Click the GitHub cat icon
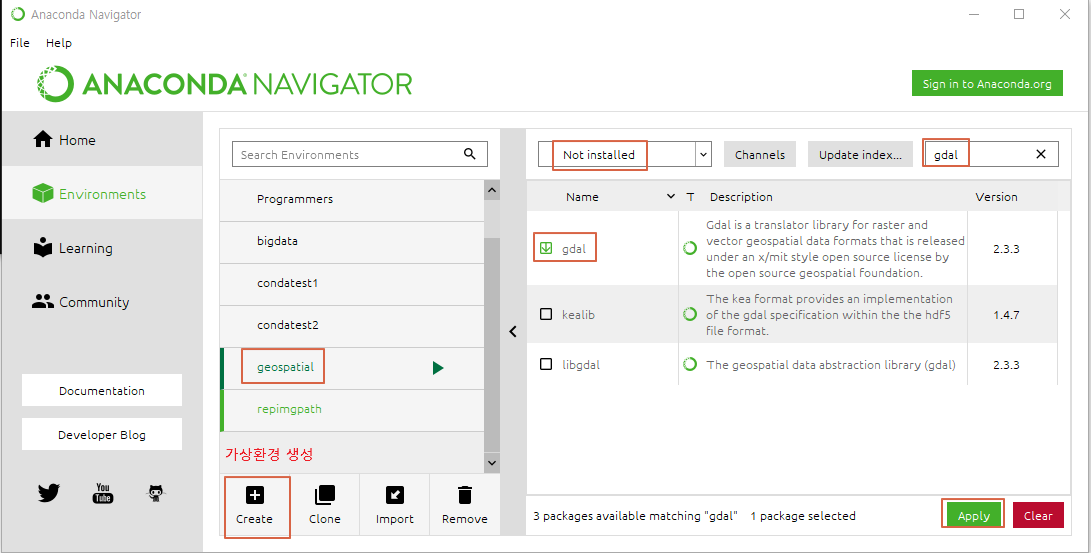Screen dimensions: 1091x553 [x=157, y=493]
